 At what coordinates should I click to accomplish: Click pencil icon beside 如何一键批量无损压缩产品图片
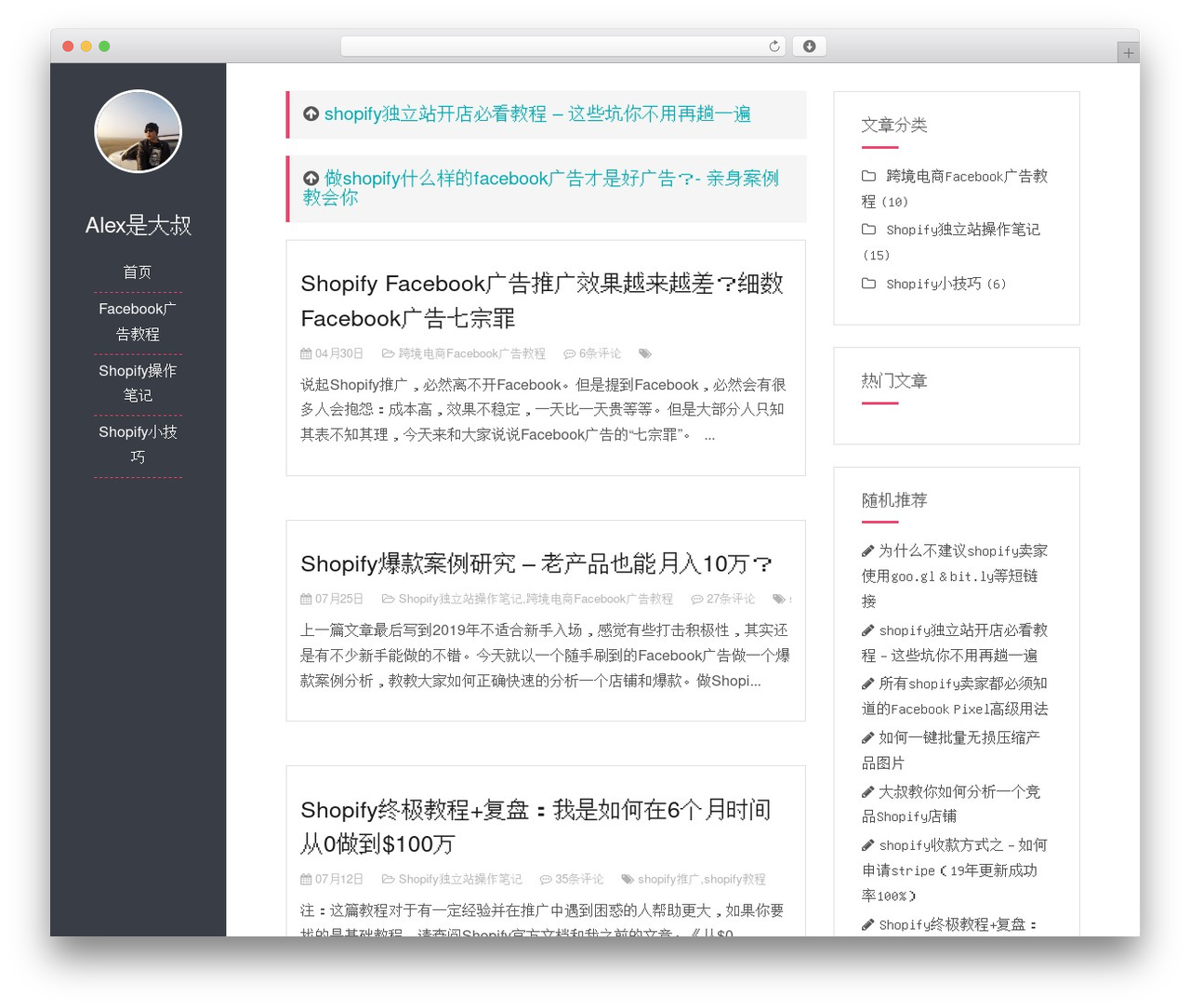(867, 737)
